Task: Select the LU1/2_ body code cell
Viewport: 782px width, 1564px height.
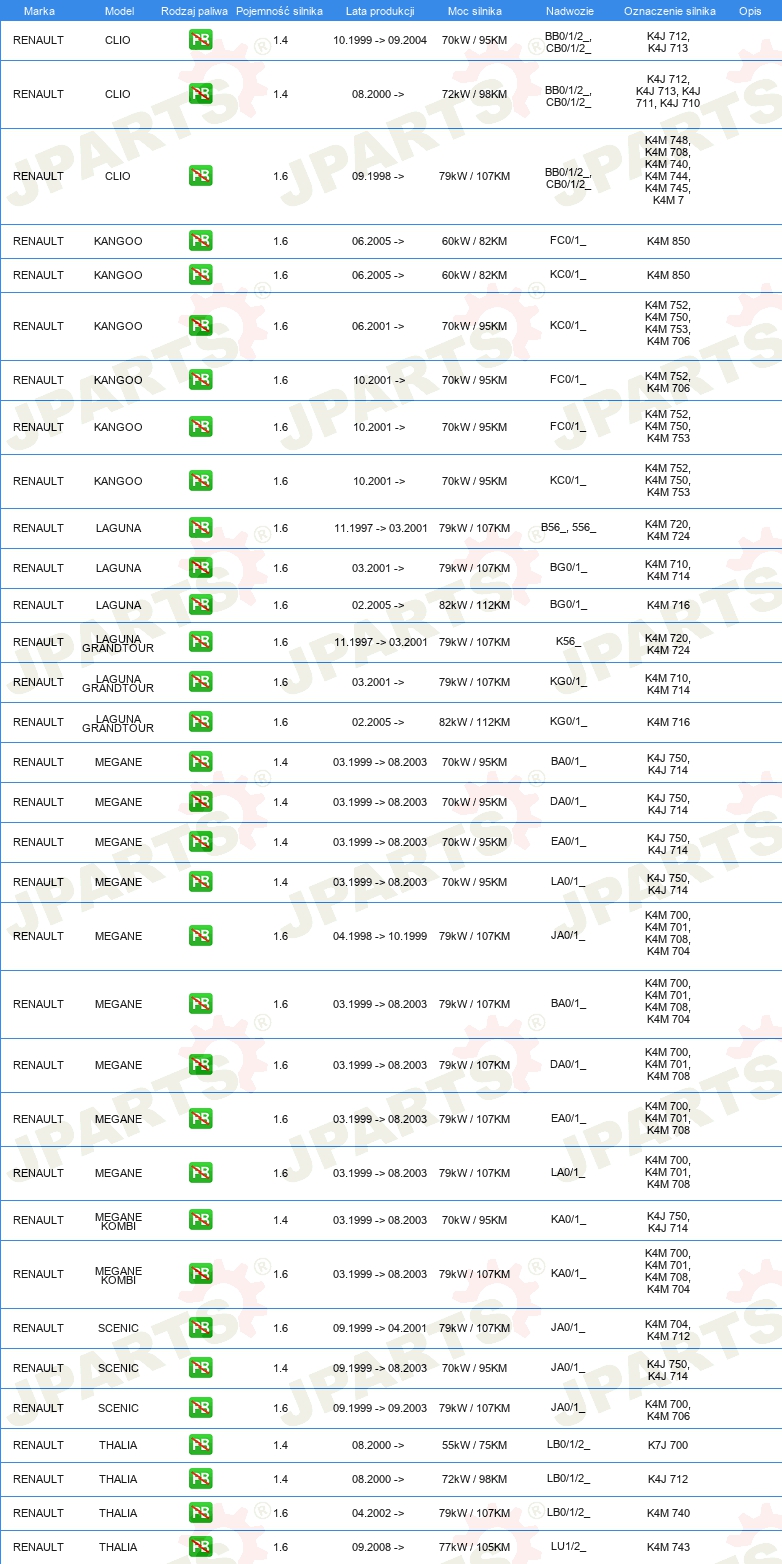Action: 568,1547
